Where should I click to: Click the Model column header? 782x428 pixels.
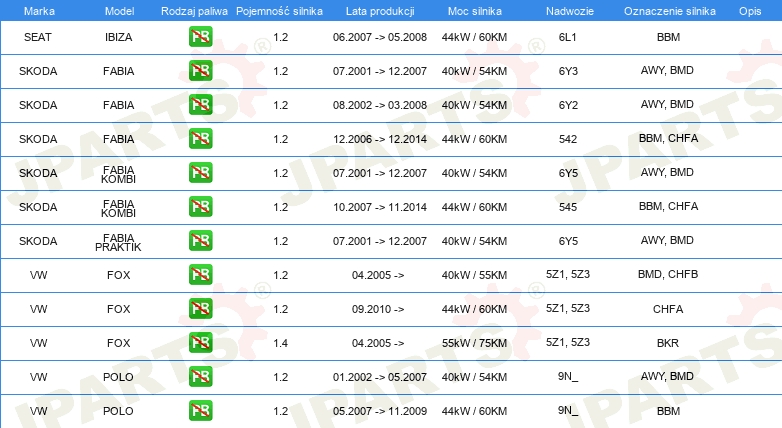[119, 11]
